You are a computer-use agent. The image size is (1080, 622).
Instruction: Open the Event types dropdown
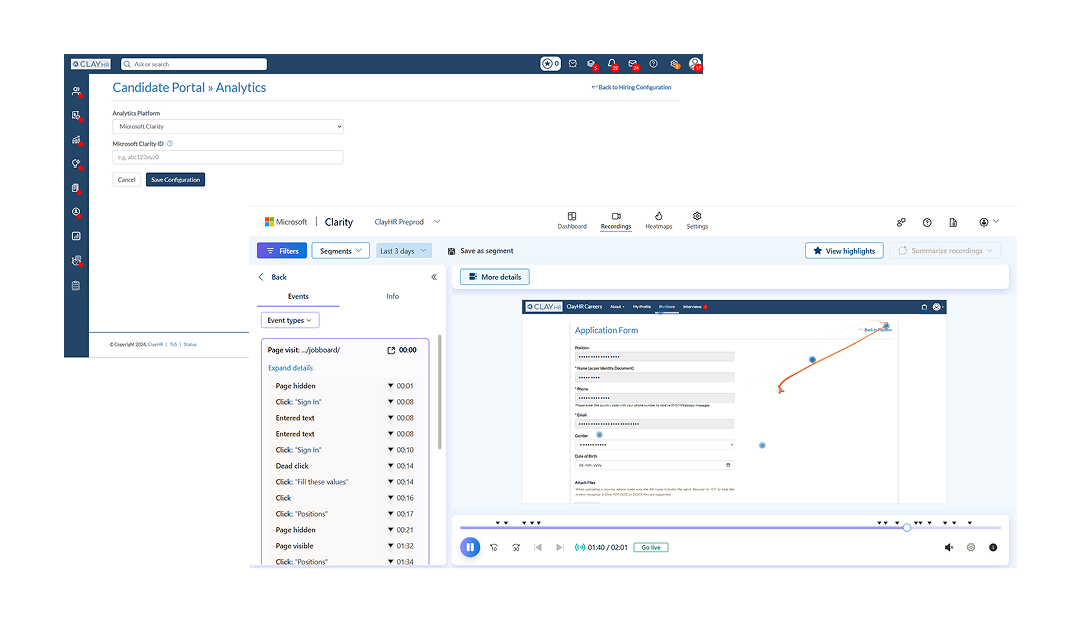click(x=290, y=320)
